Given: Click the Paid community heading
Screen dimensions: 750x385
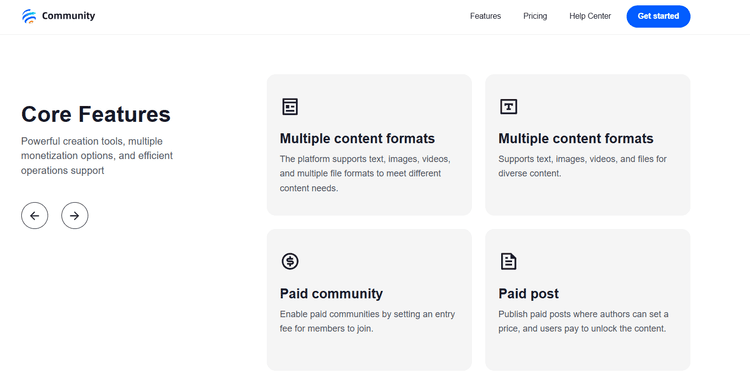Looking at the screenshot, I should 331,293.
